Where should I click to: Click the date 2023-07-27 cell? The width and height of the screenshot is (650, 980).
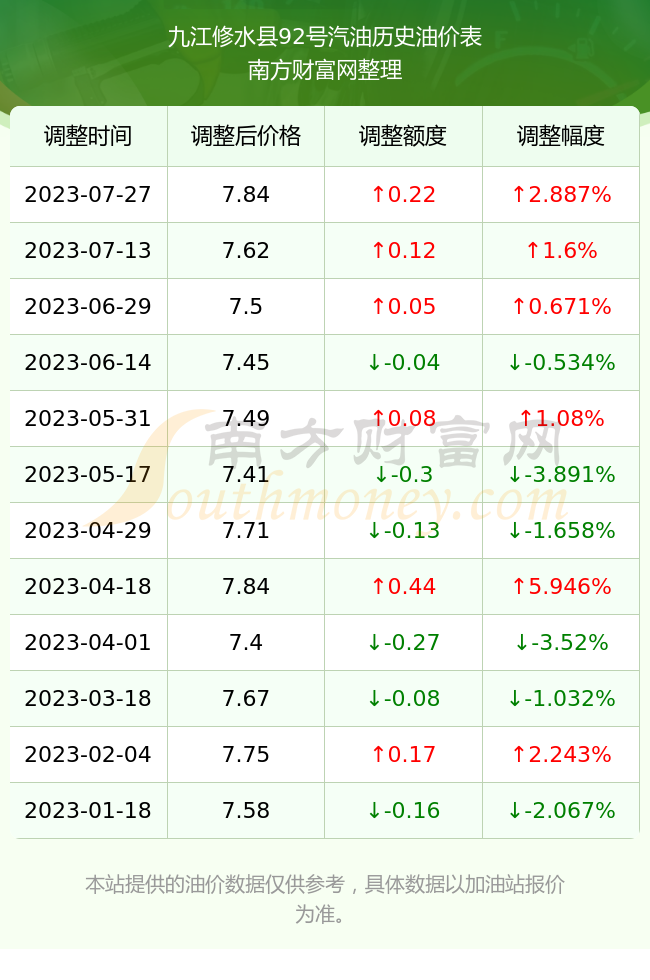[x=88, y=194]
